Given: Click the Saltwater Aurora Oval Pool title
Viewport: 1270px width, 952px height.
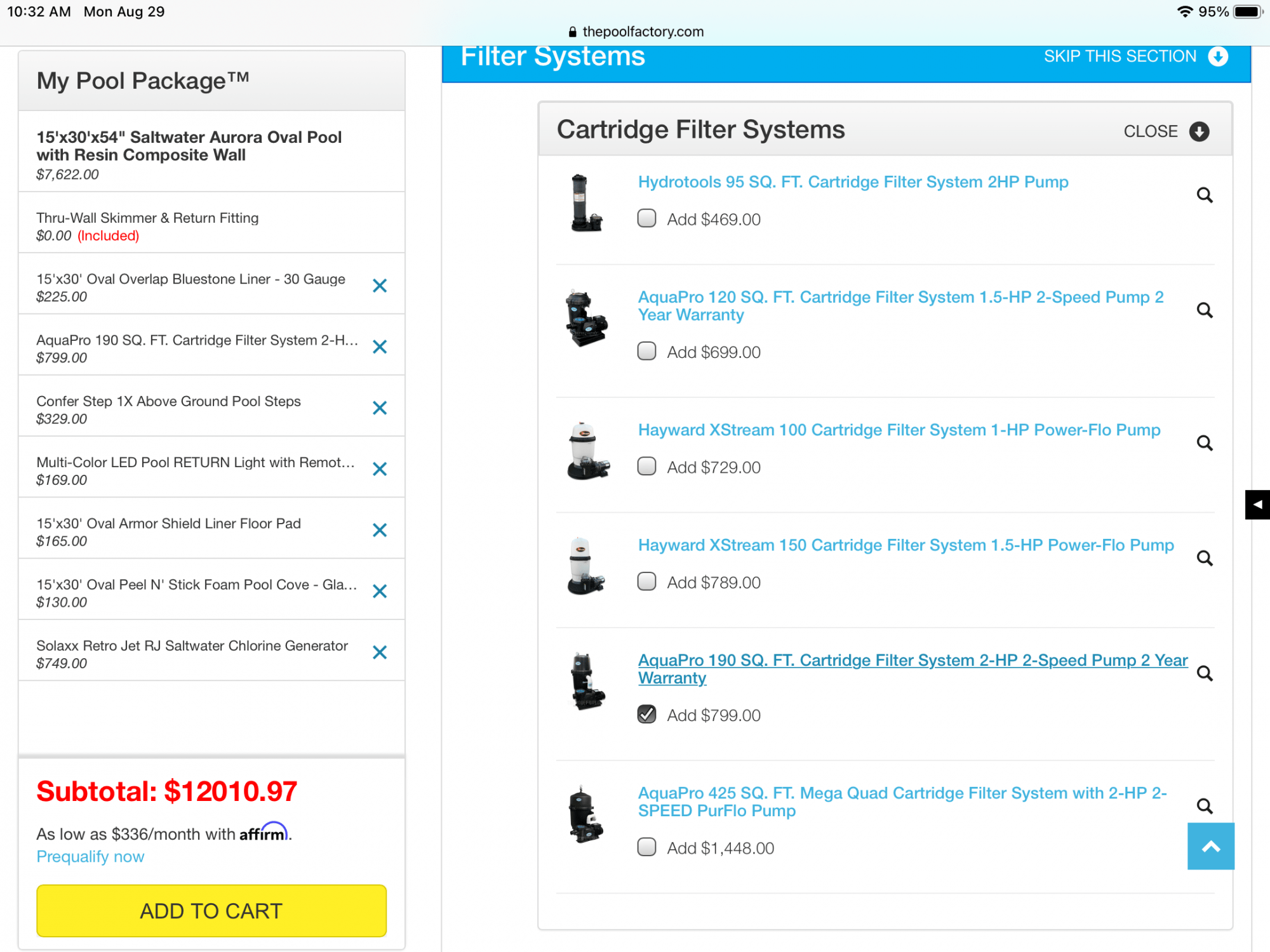Looking at the screenshot, I should (189, 146).
